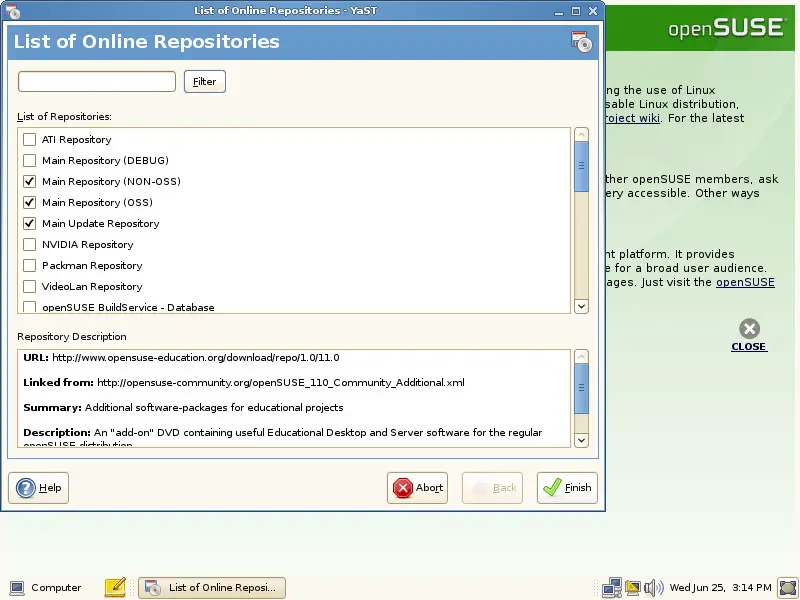The width and height of the screenshot is (800, 600).
Task: Click the gray X close icon in openSUSE window
Action: (x=749, y=329)
